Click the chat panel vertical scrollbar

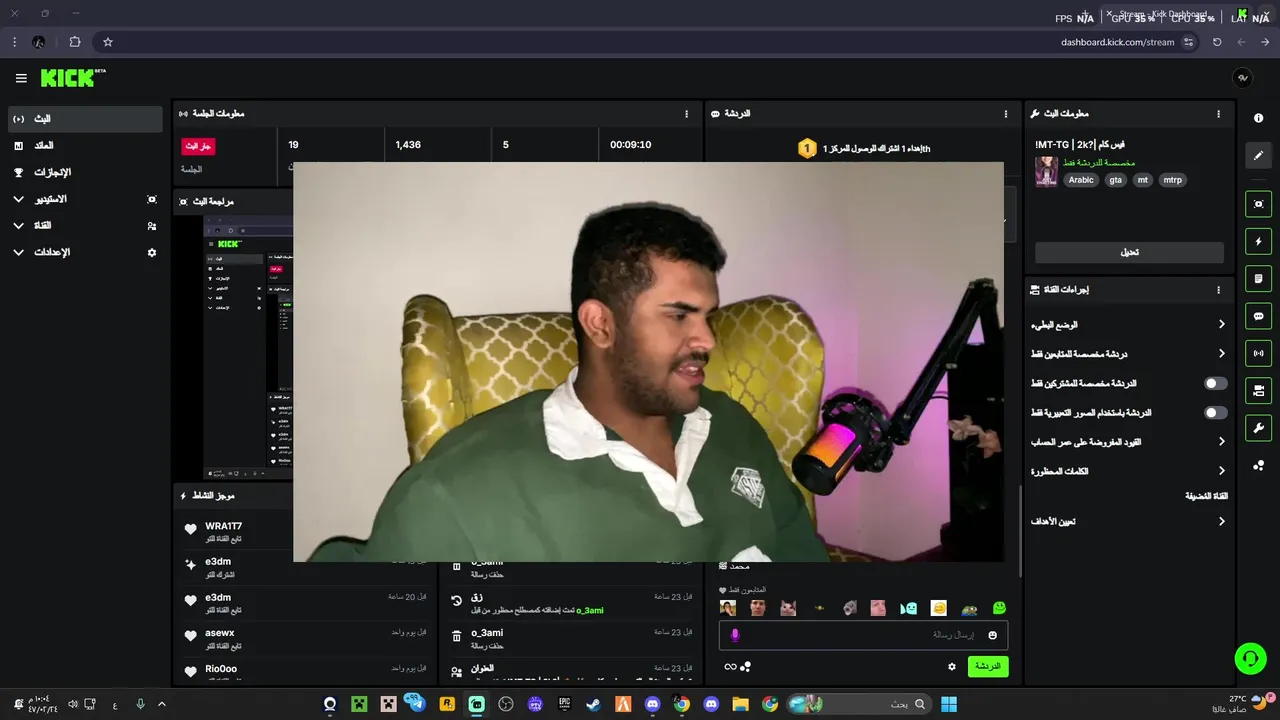tap(1020, 530)
